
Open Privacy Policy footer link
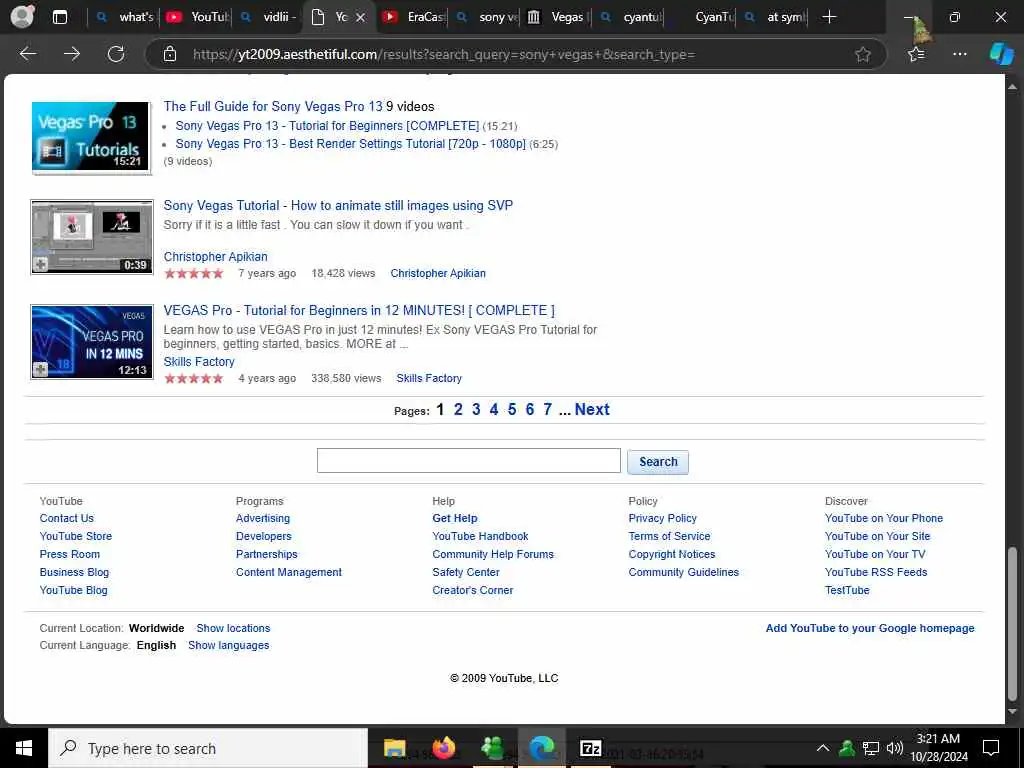(662, 519)
